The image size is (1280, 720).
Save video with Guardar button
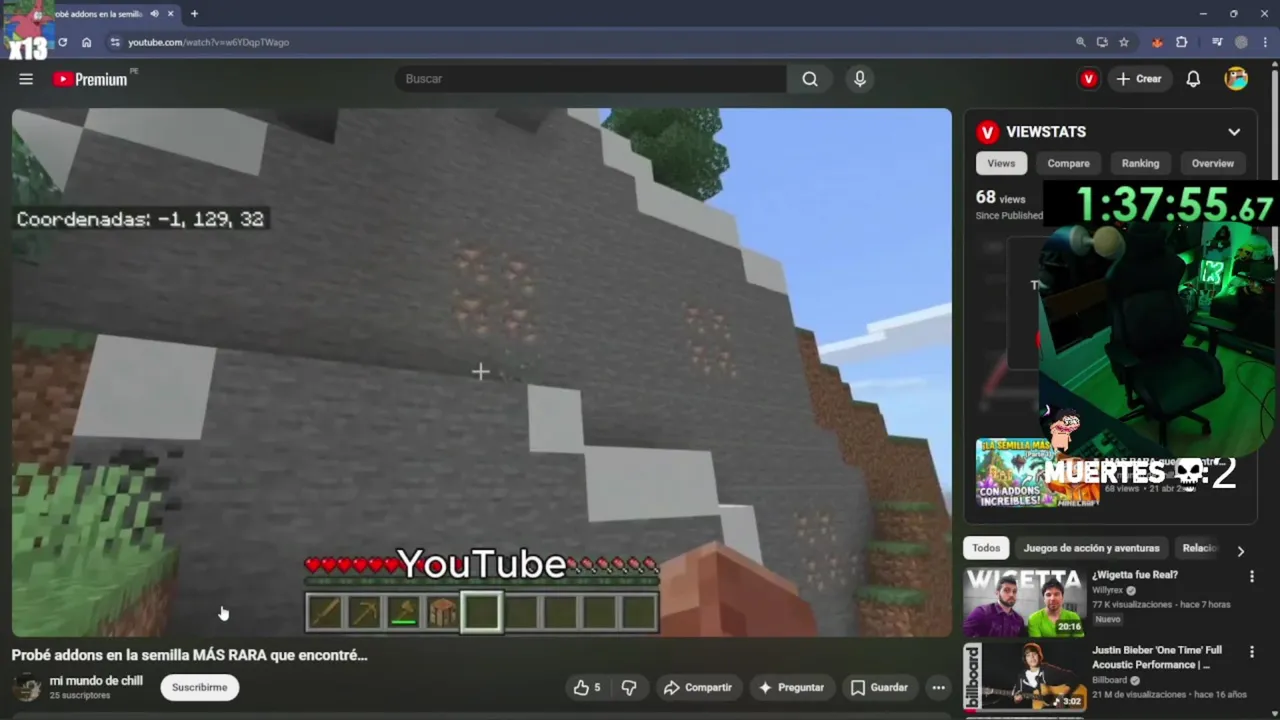coord(879,687)
